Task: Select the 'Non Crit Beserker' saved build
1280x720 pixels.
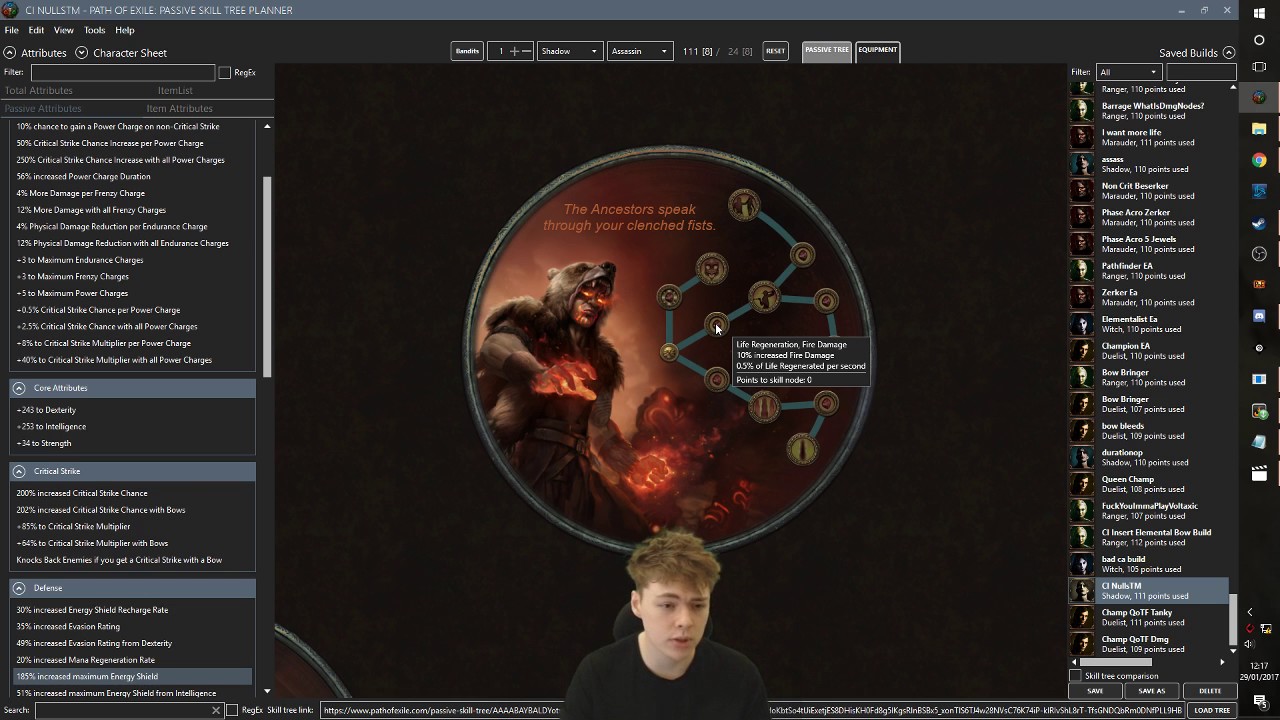Action: [1150, 191]
